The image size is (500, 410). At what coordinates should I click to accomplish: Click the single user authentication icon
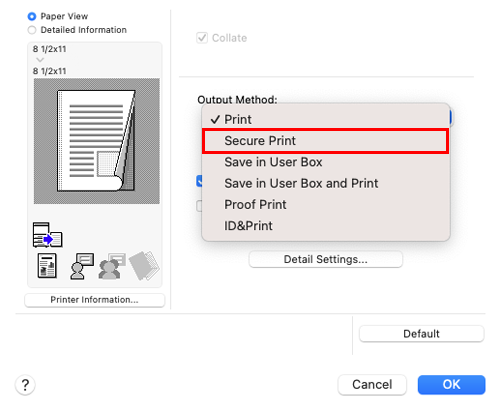coord(82,266)
